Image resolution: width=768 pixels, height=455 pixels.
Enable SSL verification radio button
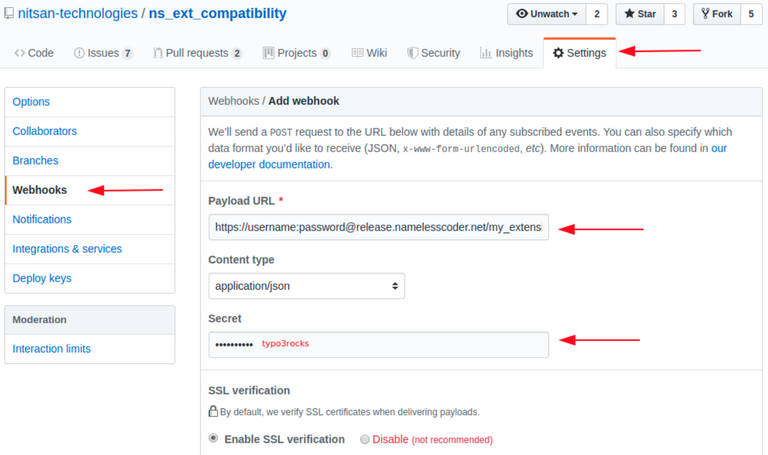[214, 438]
